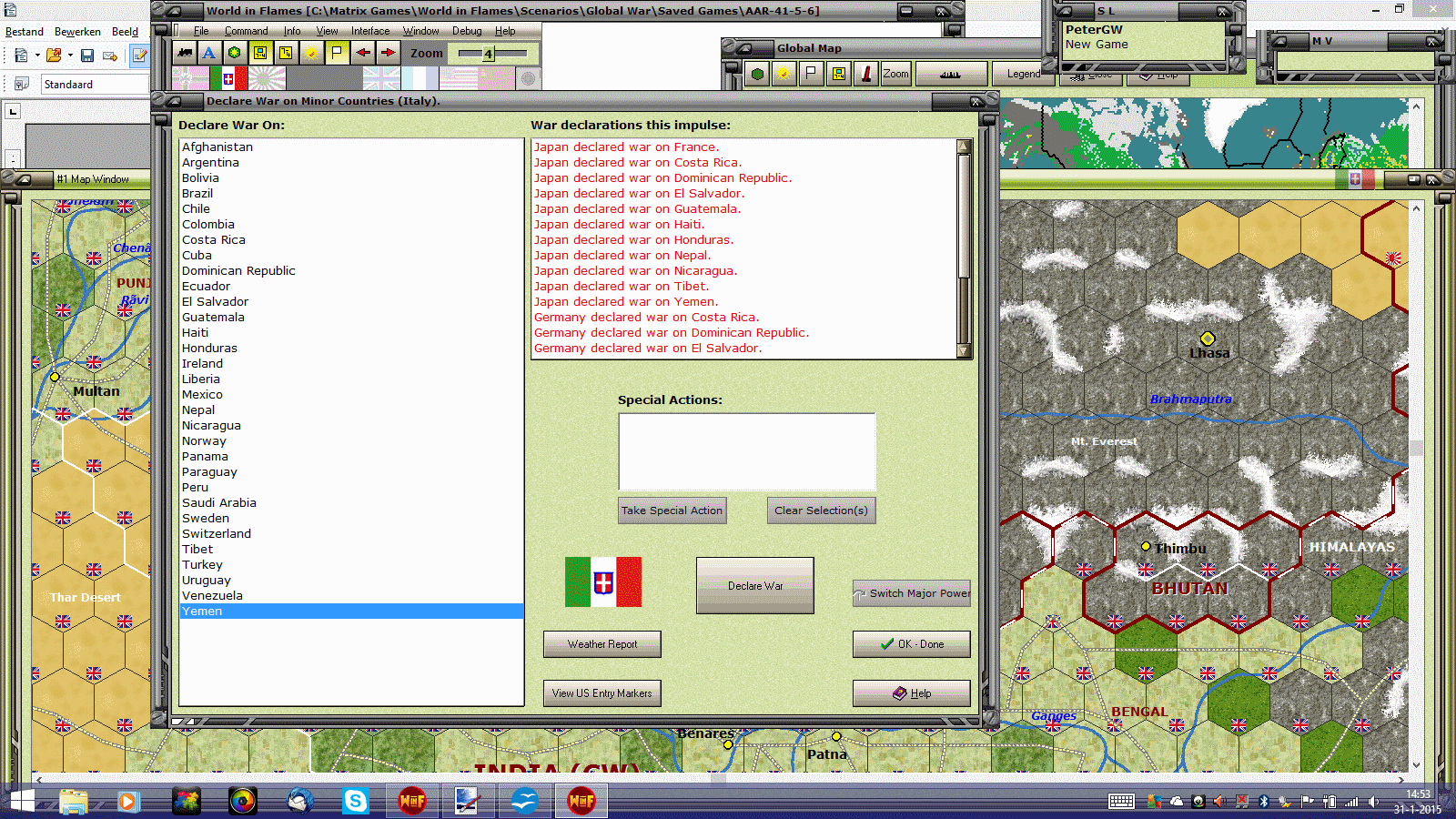Viewport: 1456px width, 819px height.
Task: Select the Italian flag in the major power strip
Action: coord(228,78)
